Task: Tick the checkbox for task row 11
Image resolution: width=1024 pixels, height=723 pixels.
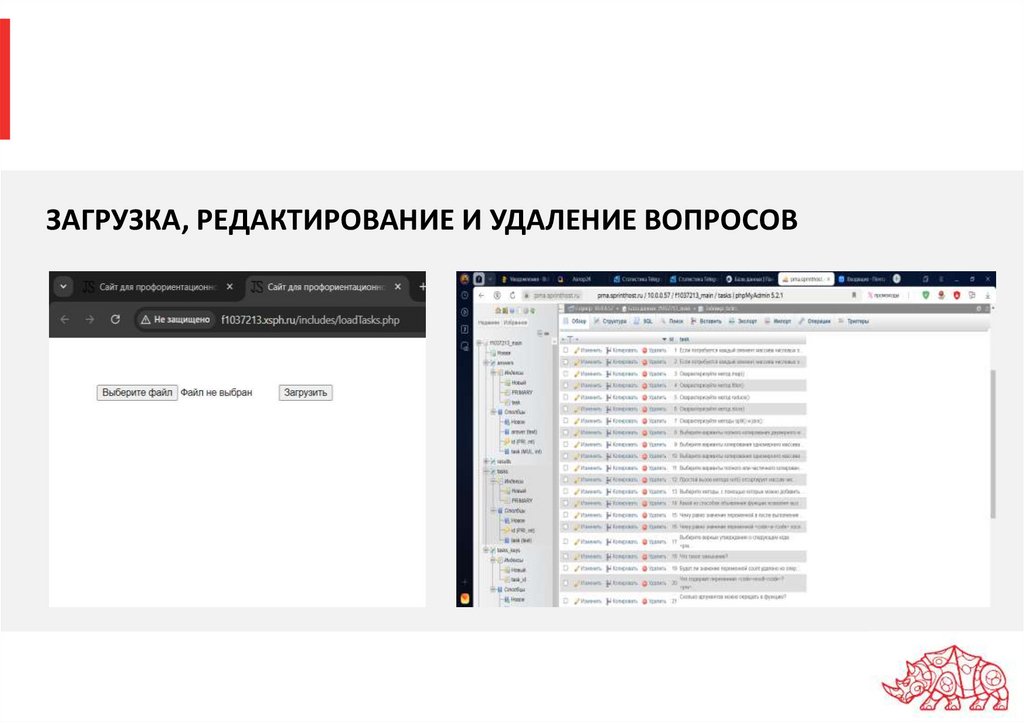Action: click(x=566, y=468)
